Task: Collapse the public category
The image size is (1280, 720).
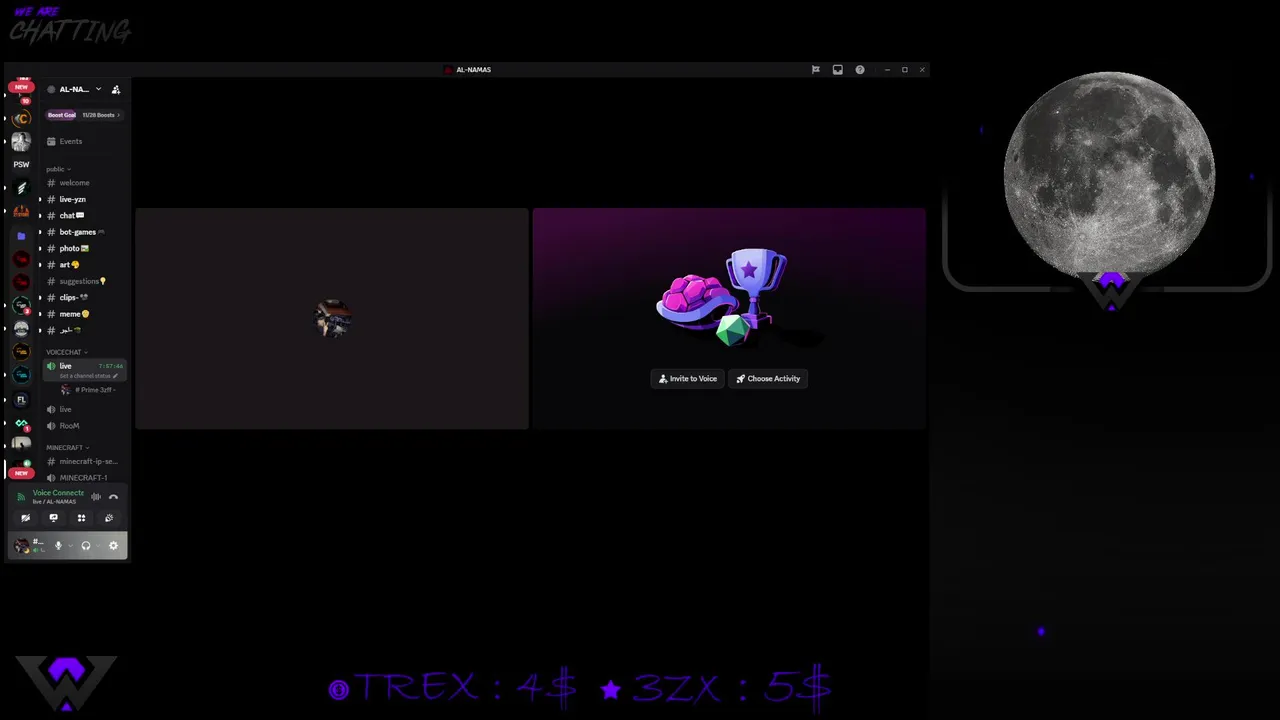Action: click(58, 169)
